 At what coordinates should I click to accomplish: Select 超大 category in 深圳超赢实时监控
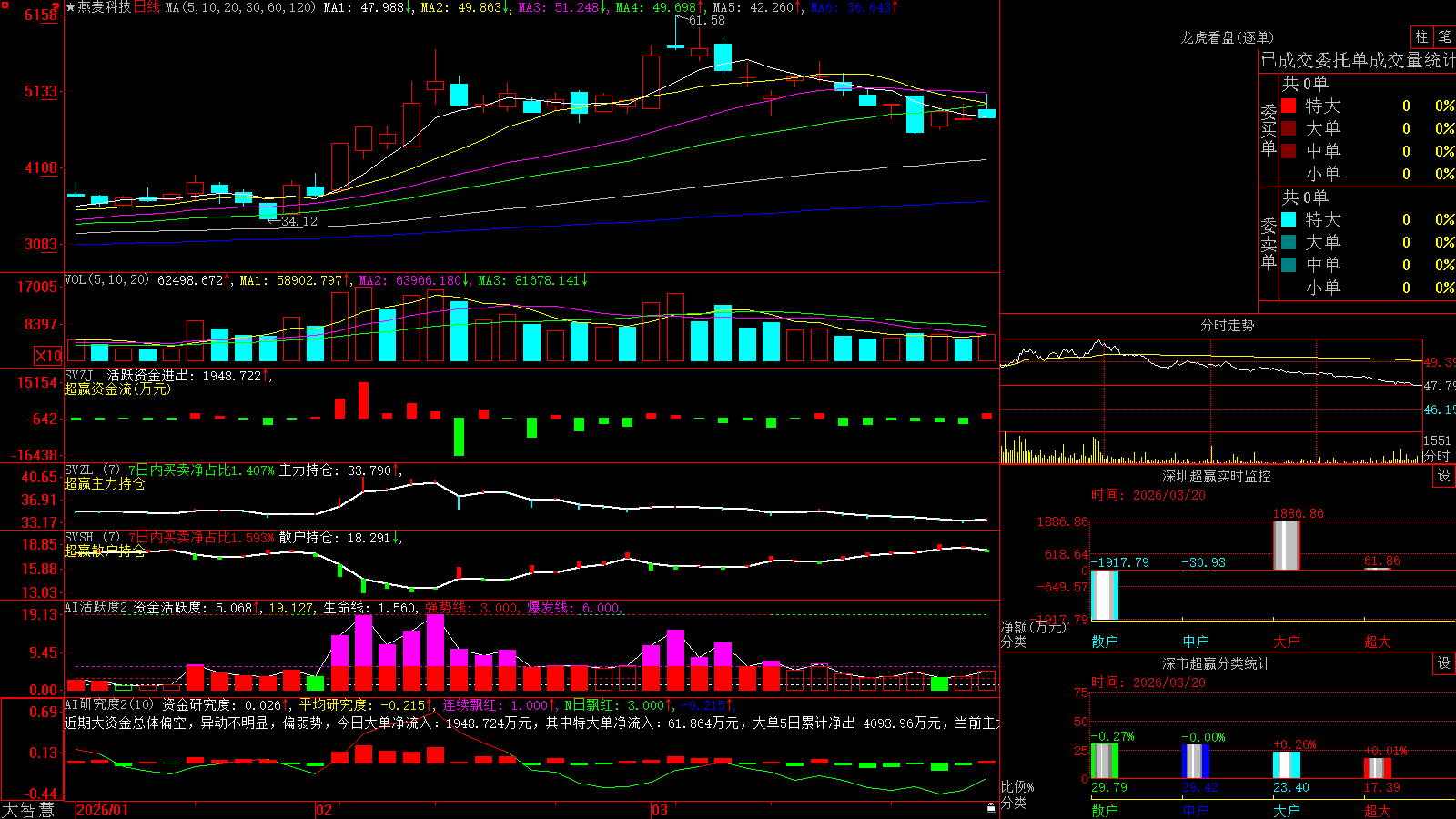pos(1378,642)
